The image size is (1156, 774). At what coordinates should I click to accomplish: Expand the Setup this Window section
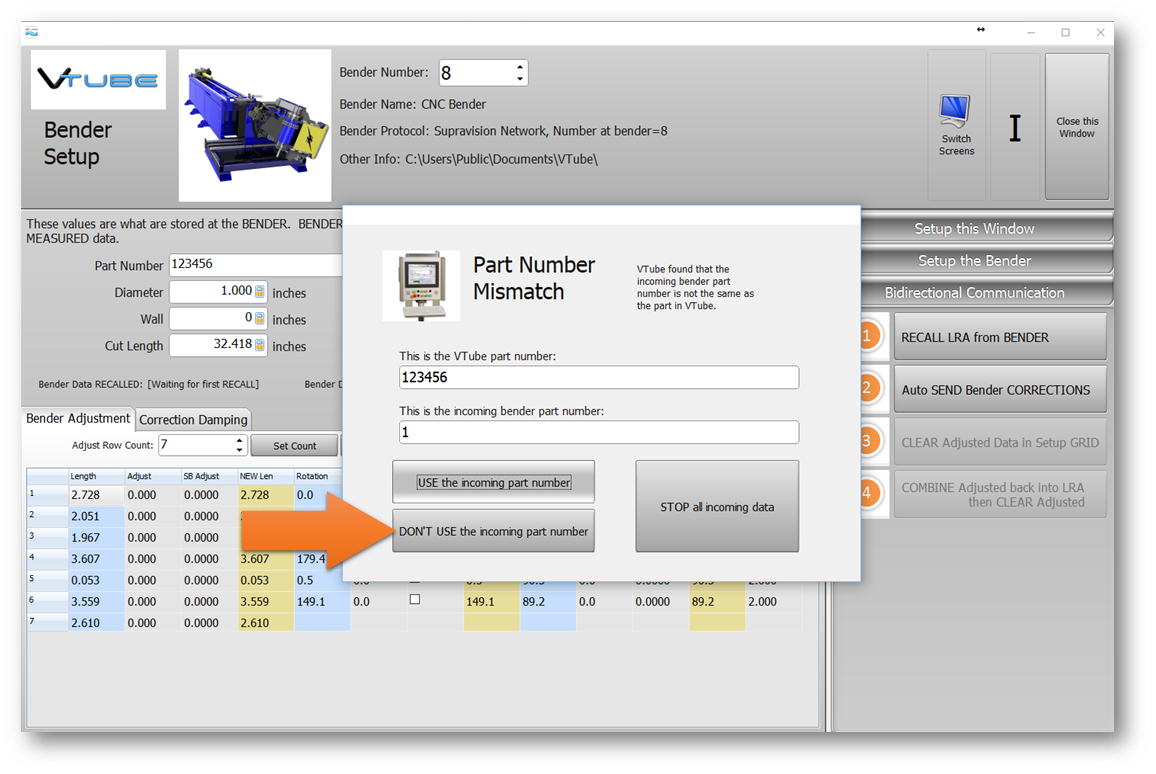point(974,229)
